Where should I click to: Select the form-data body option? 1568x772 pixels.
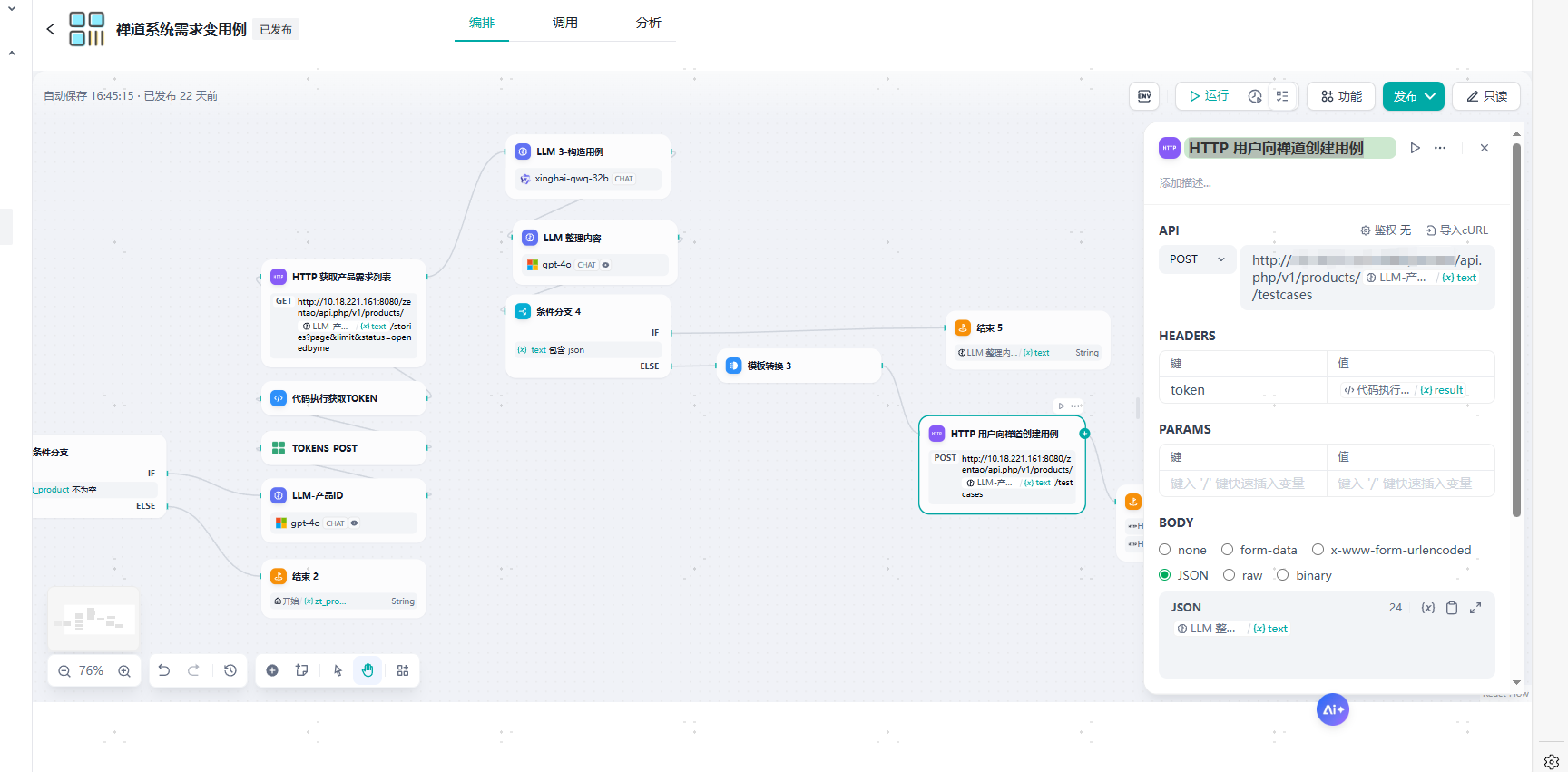coord(1228,550)
